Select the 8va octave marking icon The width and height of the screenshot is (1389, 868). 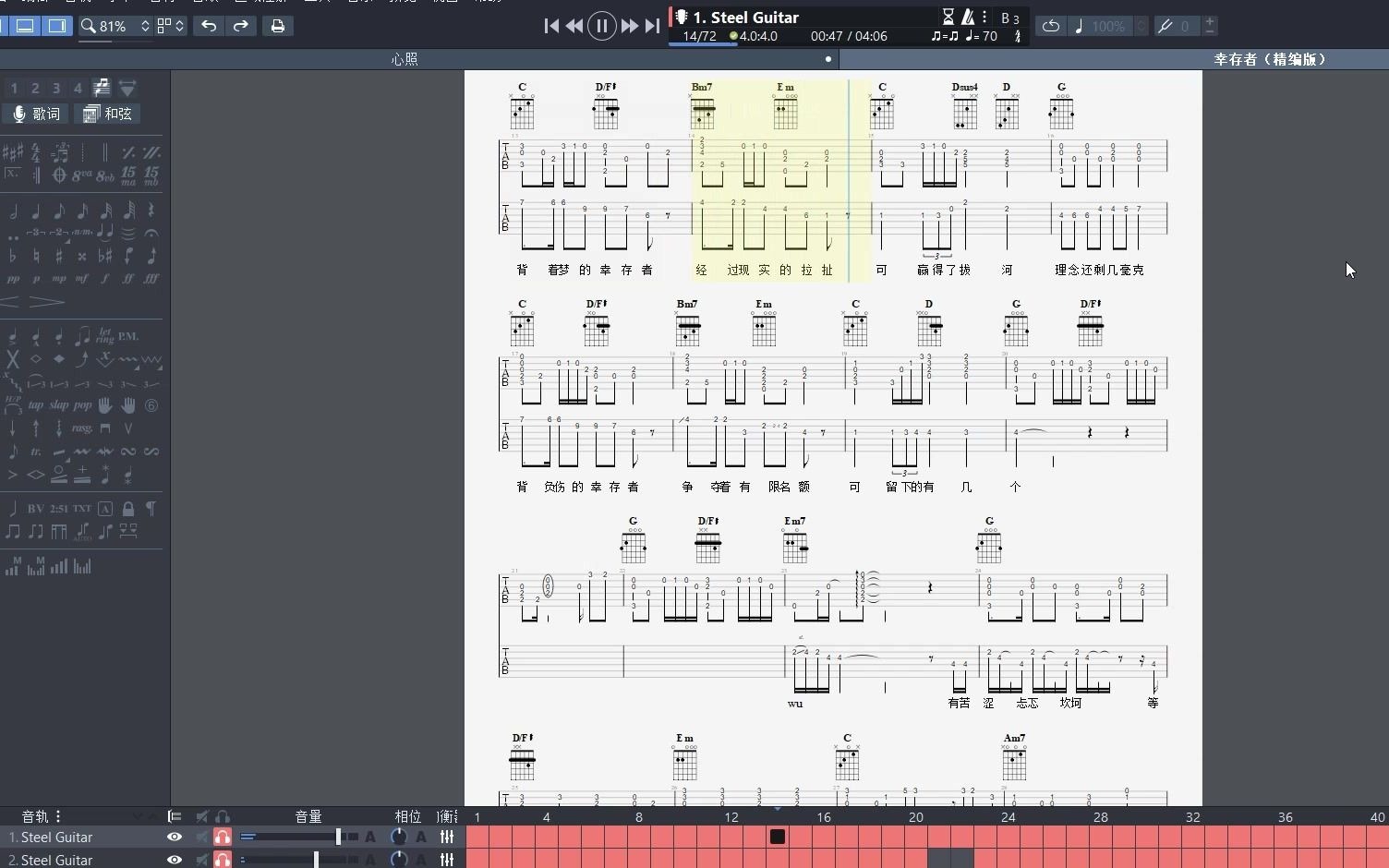point(82,175)
